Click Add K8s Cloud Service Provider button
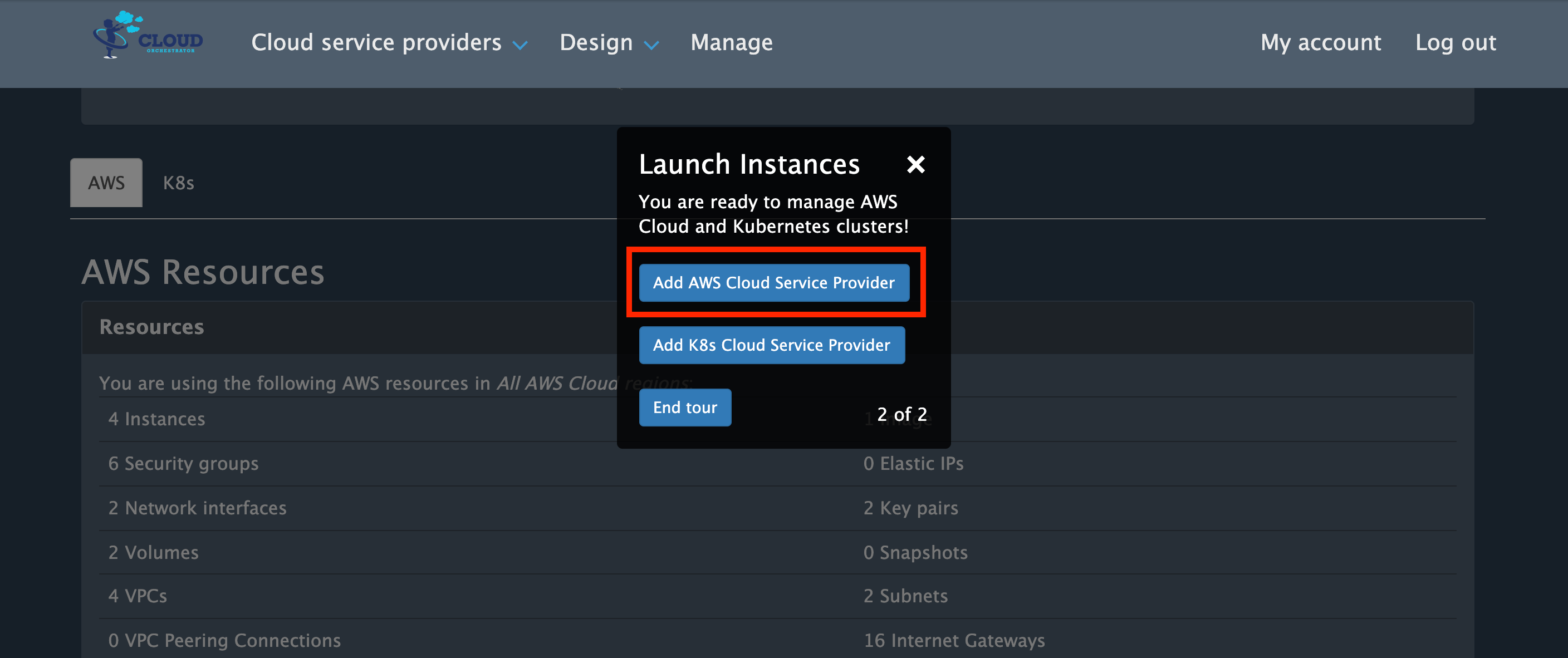The width and height of the screenshot is (1568, 658). [x=771, y=345]
